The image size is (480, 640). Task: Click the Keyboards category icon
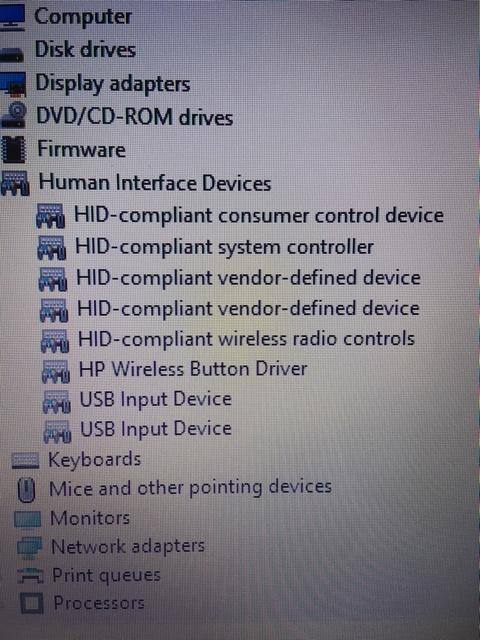coord(26,460)
